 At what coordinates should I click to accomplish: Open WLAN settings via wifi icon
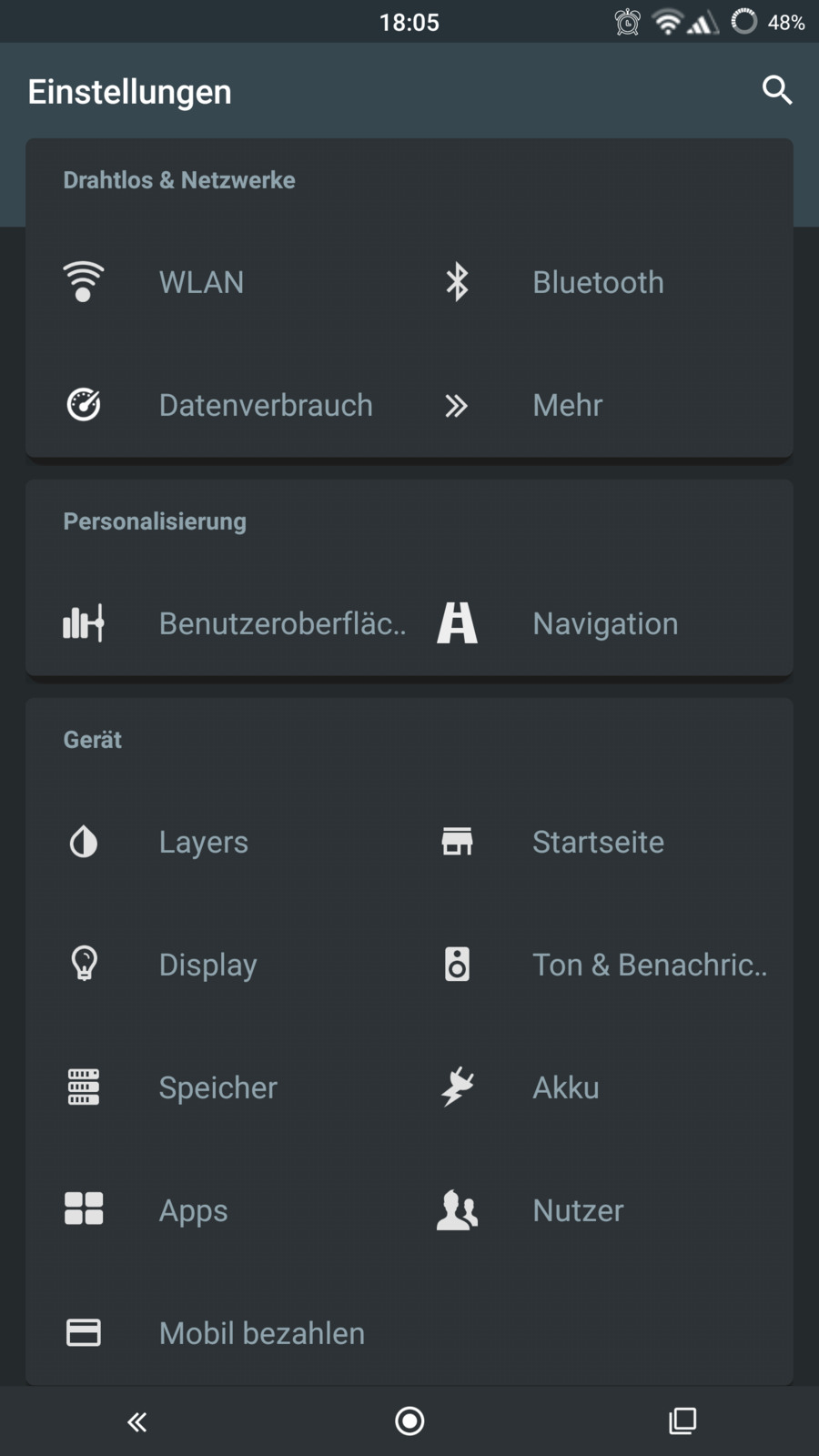83,282
